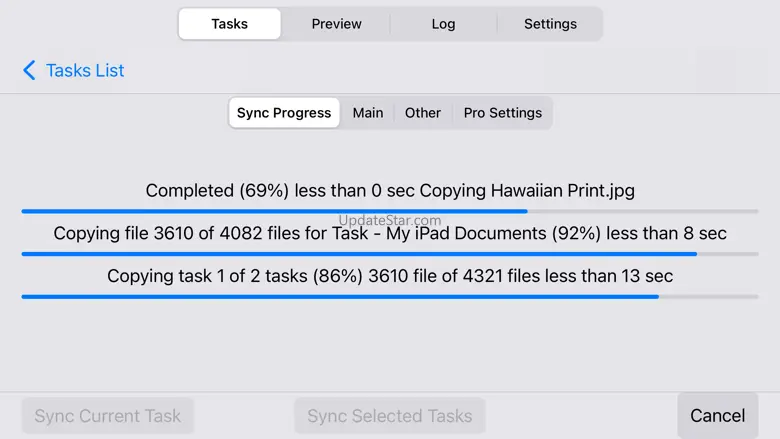Click the Hawaiian Print.jpg file progress bar
This screenshot has width=780, height=439.
click(390, 211)
